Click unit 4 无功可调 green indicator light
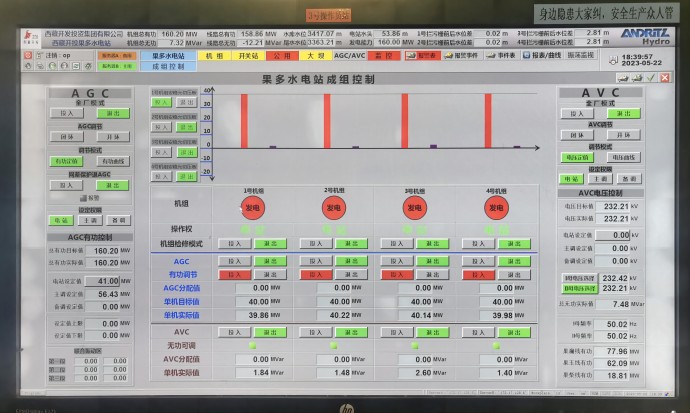Image resolution: width=690 pixels, height=413 pixels. click(x=495, y=345)
